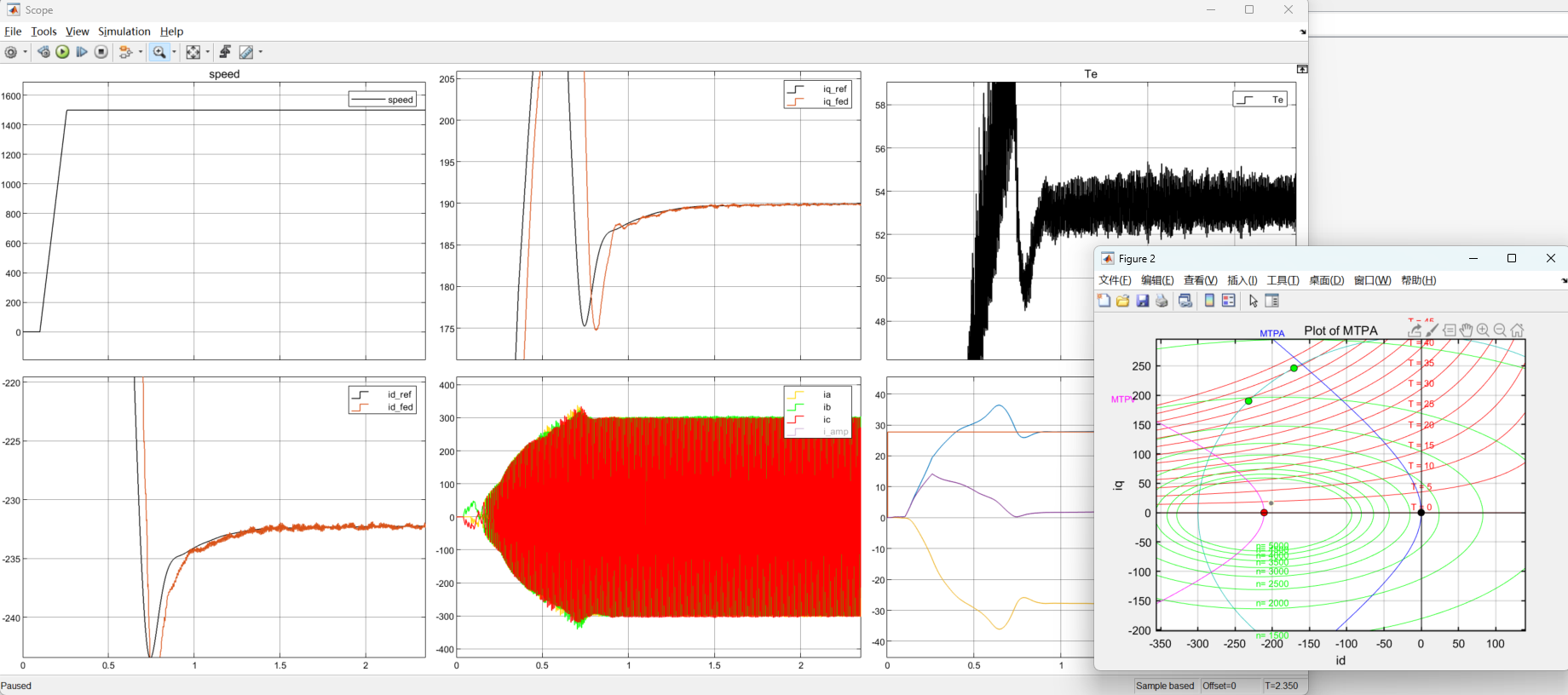Click the Highlight Simulink Block icon
This screenshot has height=695, width=1568.
tap(125, 52)
